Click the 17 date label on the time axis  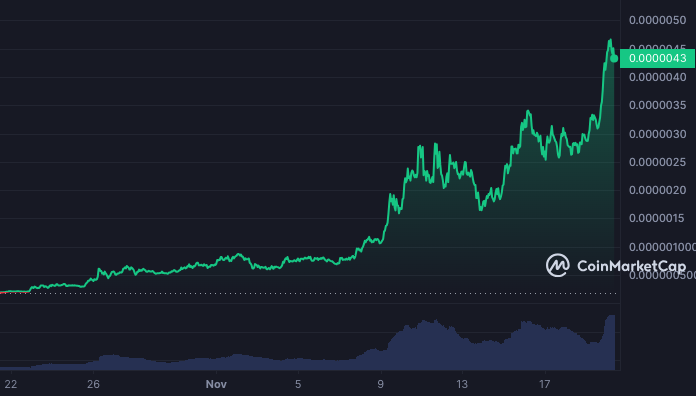[545, 384]
